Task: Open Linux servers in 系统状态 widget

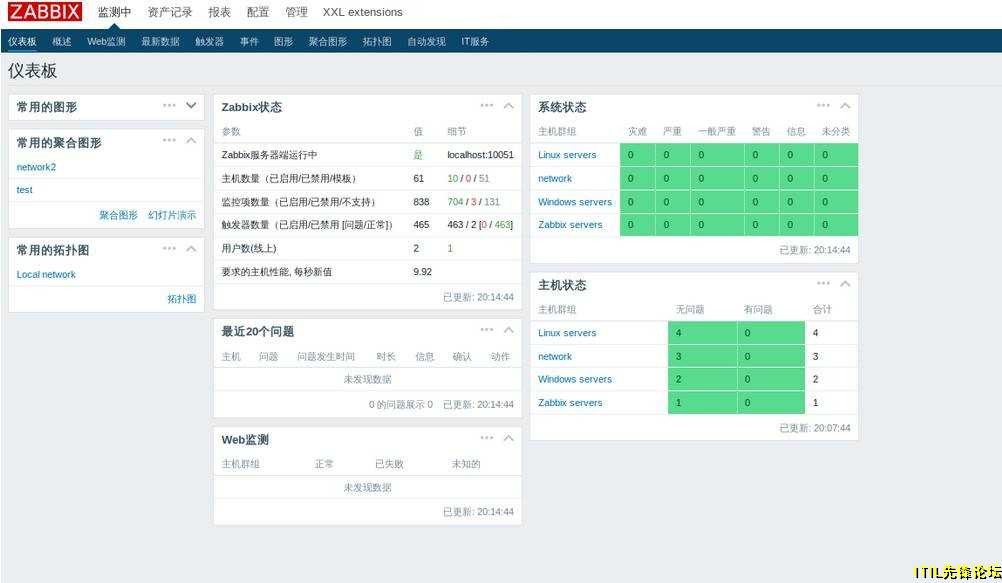Action: tap(567, 155)
